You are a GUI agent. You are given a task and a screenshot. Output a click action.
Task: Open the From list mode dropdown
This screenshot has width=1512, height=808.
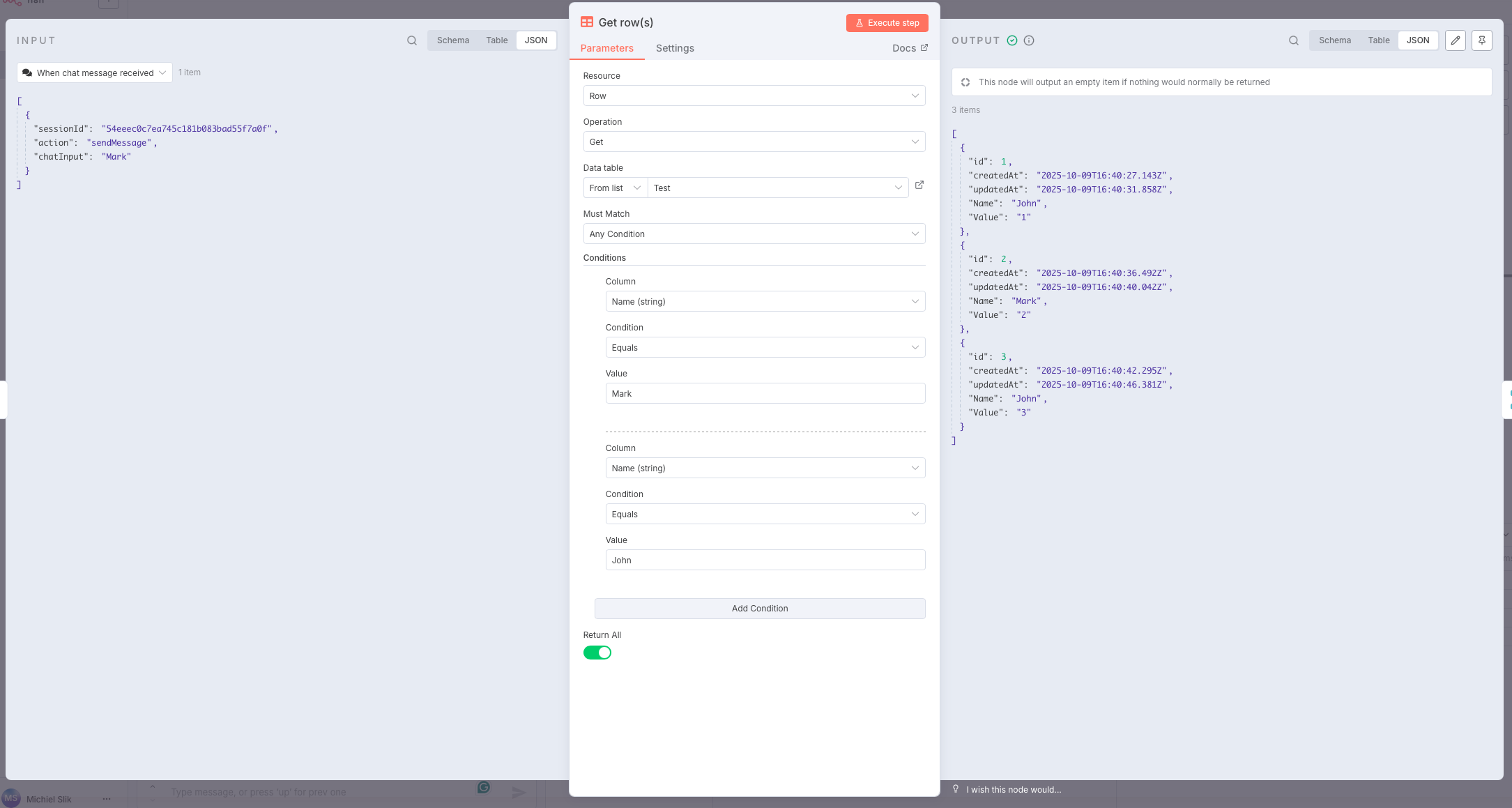pos(614,188)
